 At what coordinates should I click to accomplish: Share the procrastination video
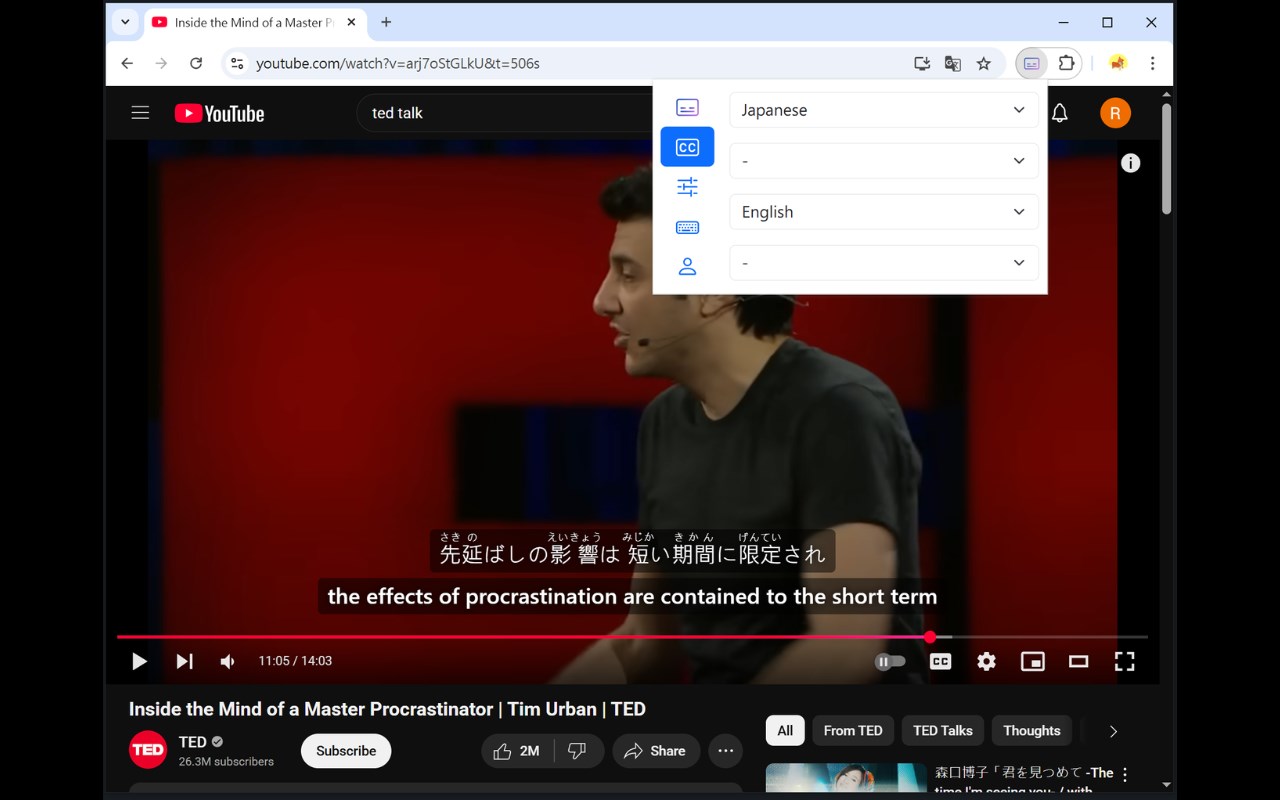[x=655, y=750]
